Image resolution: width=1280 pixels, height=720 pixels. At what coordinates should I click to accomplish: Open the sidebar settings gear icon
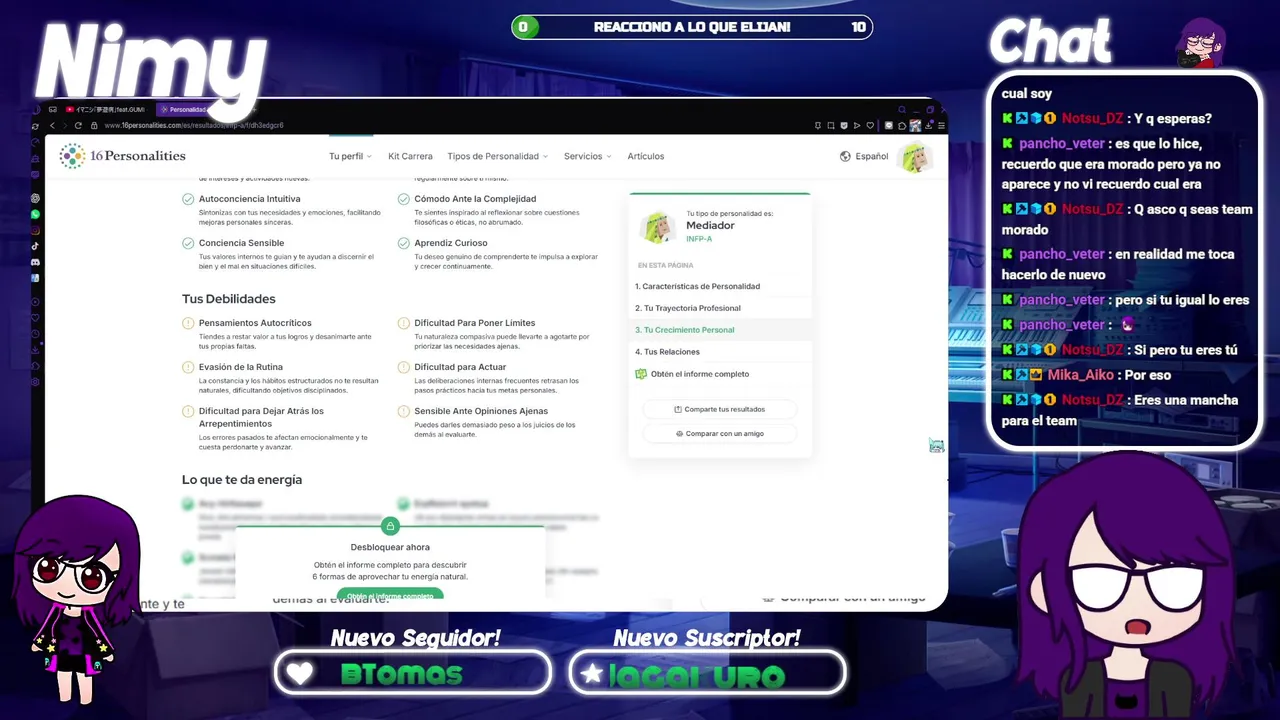[x=35, y=382]
